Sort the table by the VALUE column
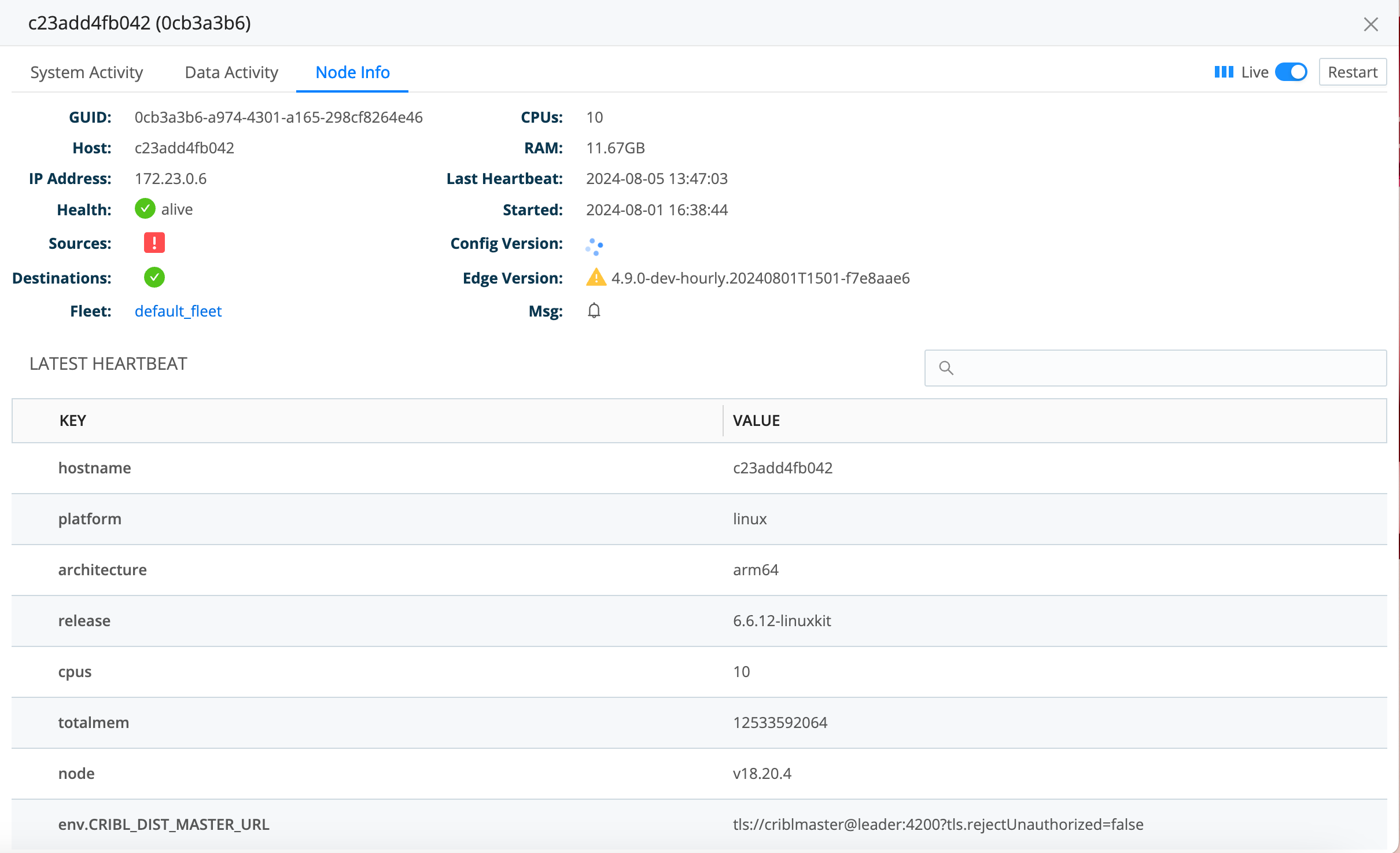The width and height of the screenshot is (1400, 853). (x=756, y=421)
